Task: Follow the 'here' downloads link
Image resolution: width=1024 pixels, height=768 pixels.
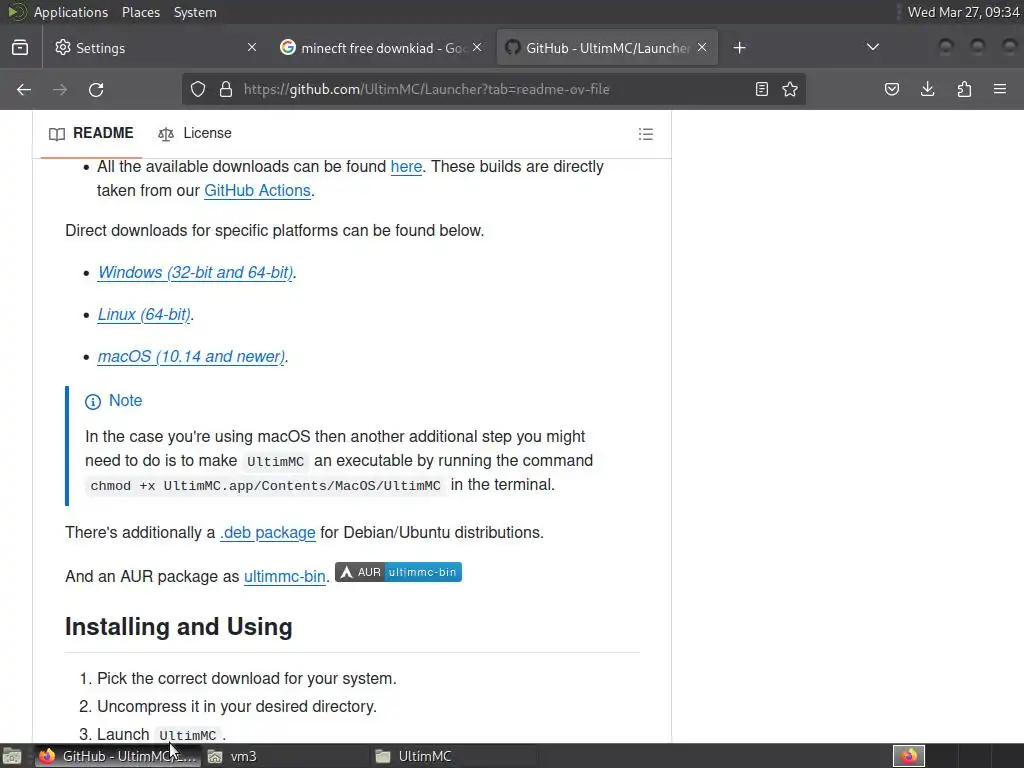Action: coord(406,167)
